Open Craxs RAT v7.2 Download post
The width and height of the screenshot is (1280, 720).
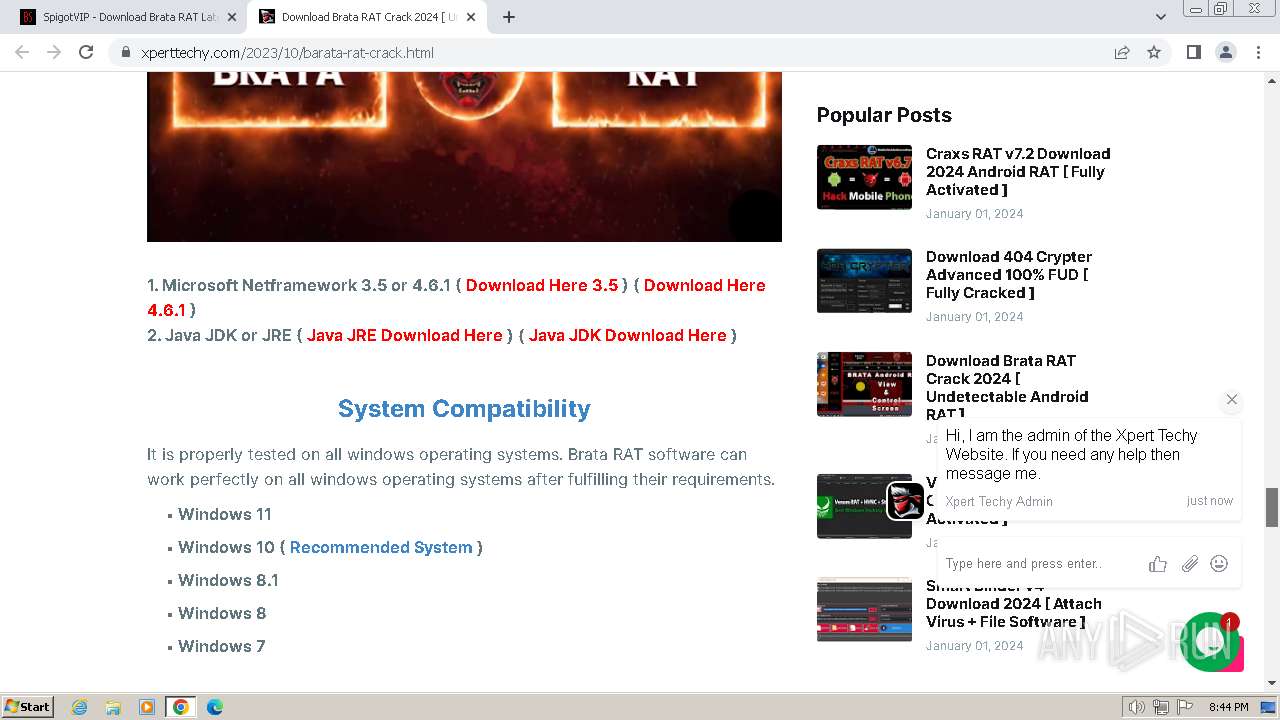(x=1018, y=171)
